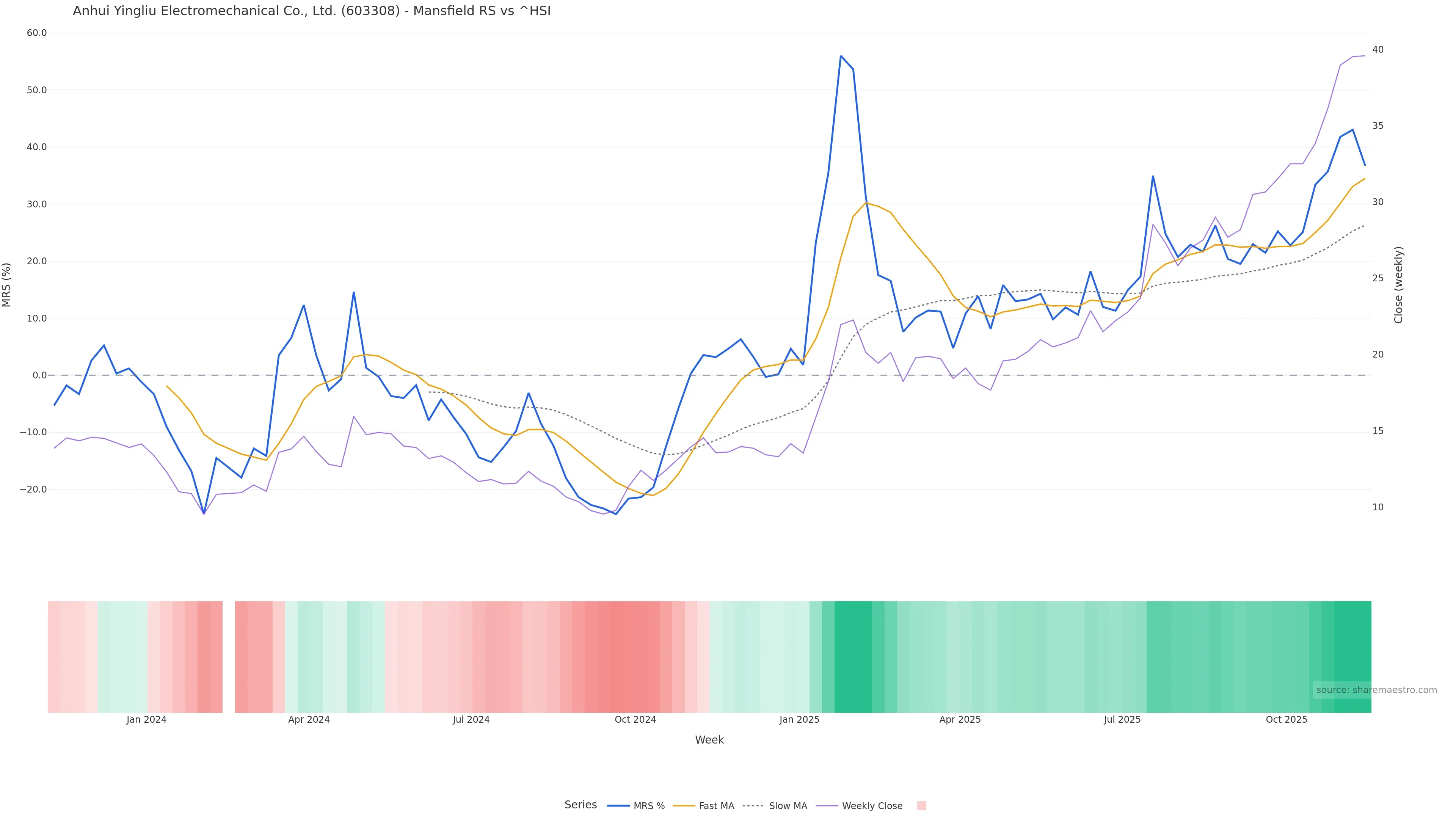This screenshot has width=1456, height=819.
Task: Click the pink heatmap legend swatch
Action: [921, 806]
